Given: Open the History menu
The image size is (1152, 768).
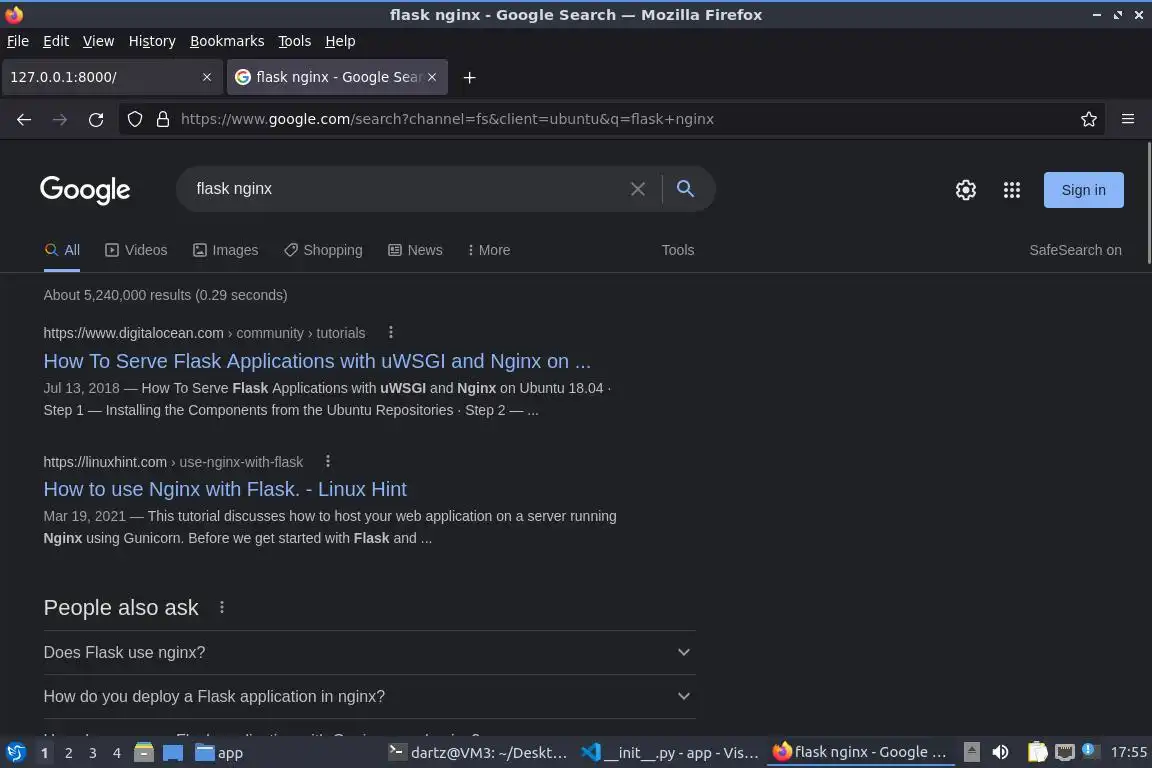Looking at the screenshot, I should 152,41.
